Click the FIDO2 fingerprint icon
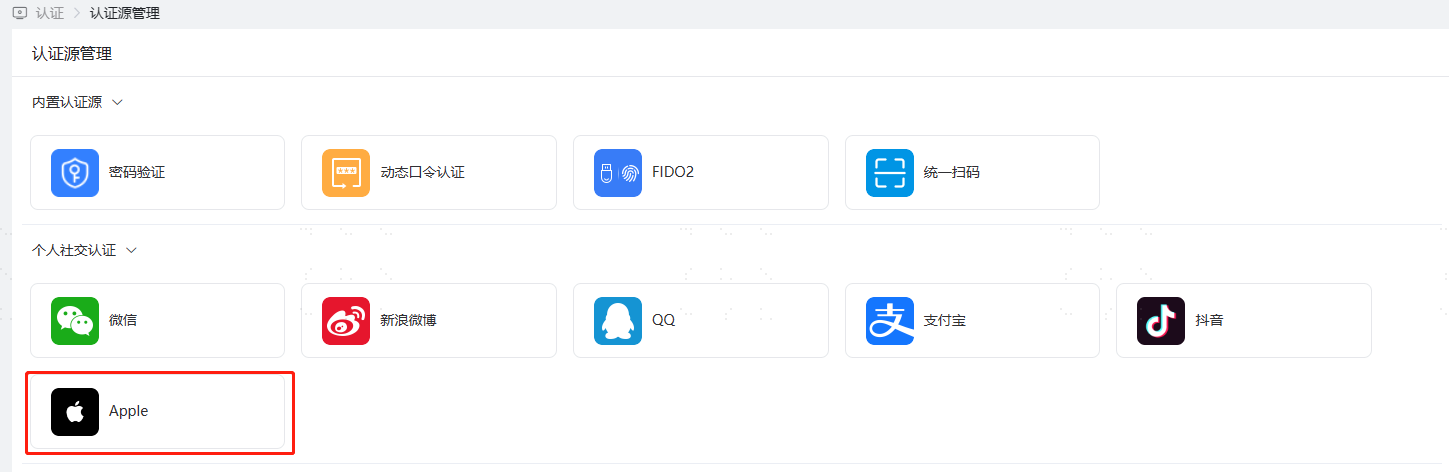1449x472 pixels. click(x=618, y=173)
